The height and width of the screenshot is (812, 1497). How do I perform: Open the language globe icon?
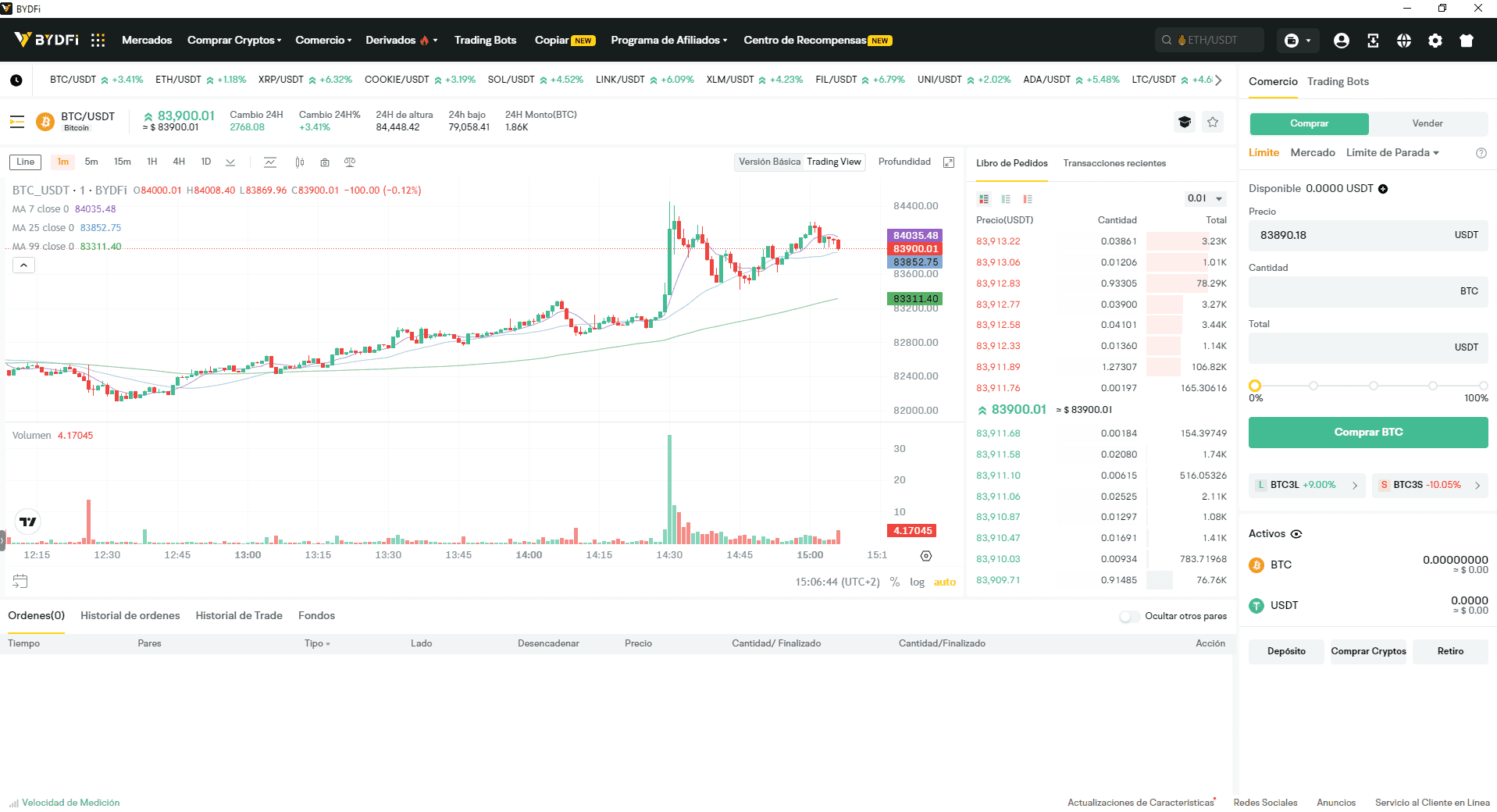[x=1404, y=41]
